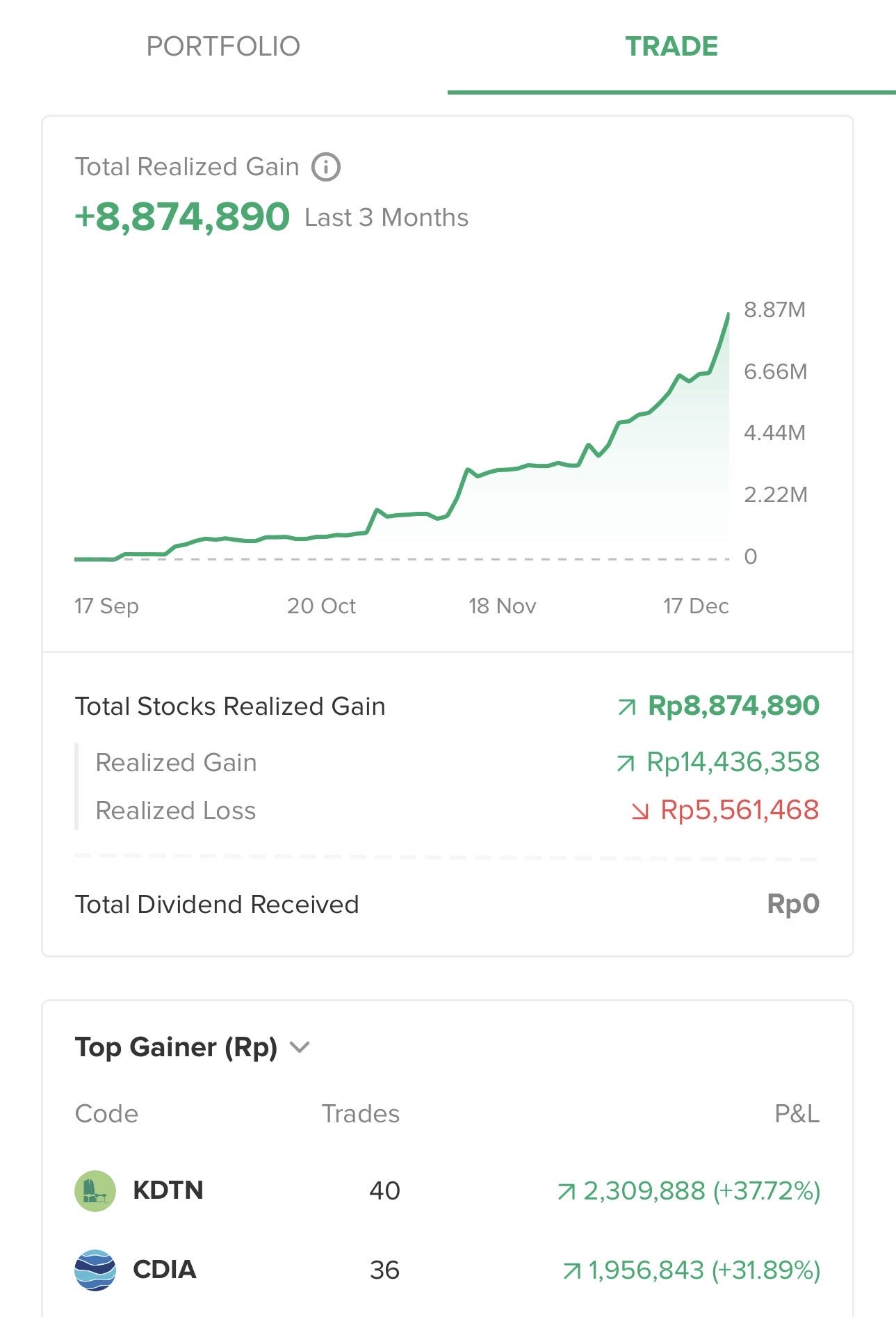Tap the P&L column header
This screenshot has width=896, height=1317.
click(797, 1114)
